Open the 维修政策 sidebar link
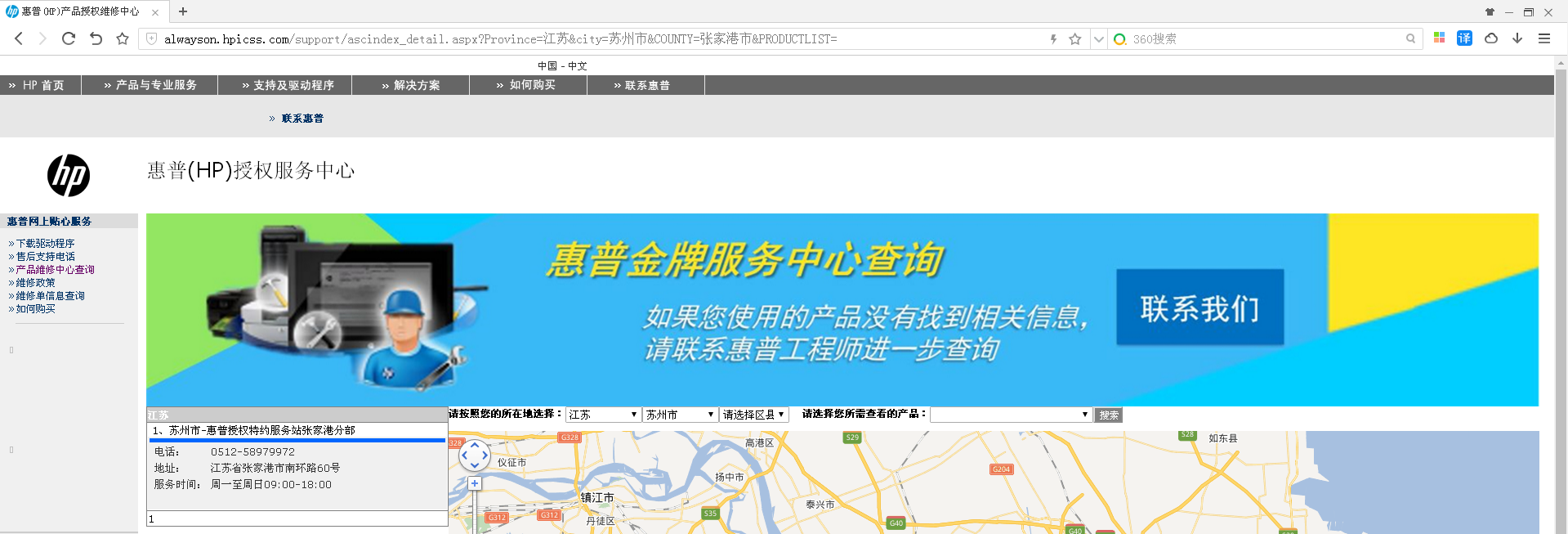 35,283
